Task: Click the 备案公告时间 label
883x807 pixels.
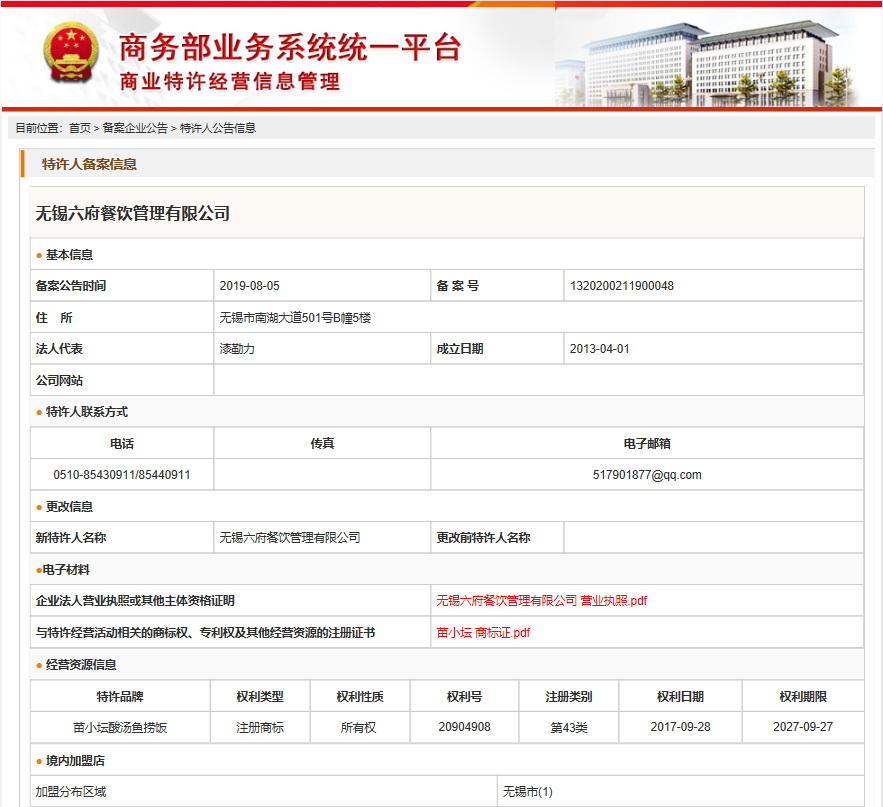Action: click(x=71, y=286)
